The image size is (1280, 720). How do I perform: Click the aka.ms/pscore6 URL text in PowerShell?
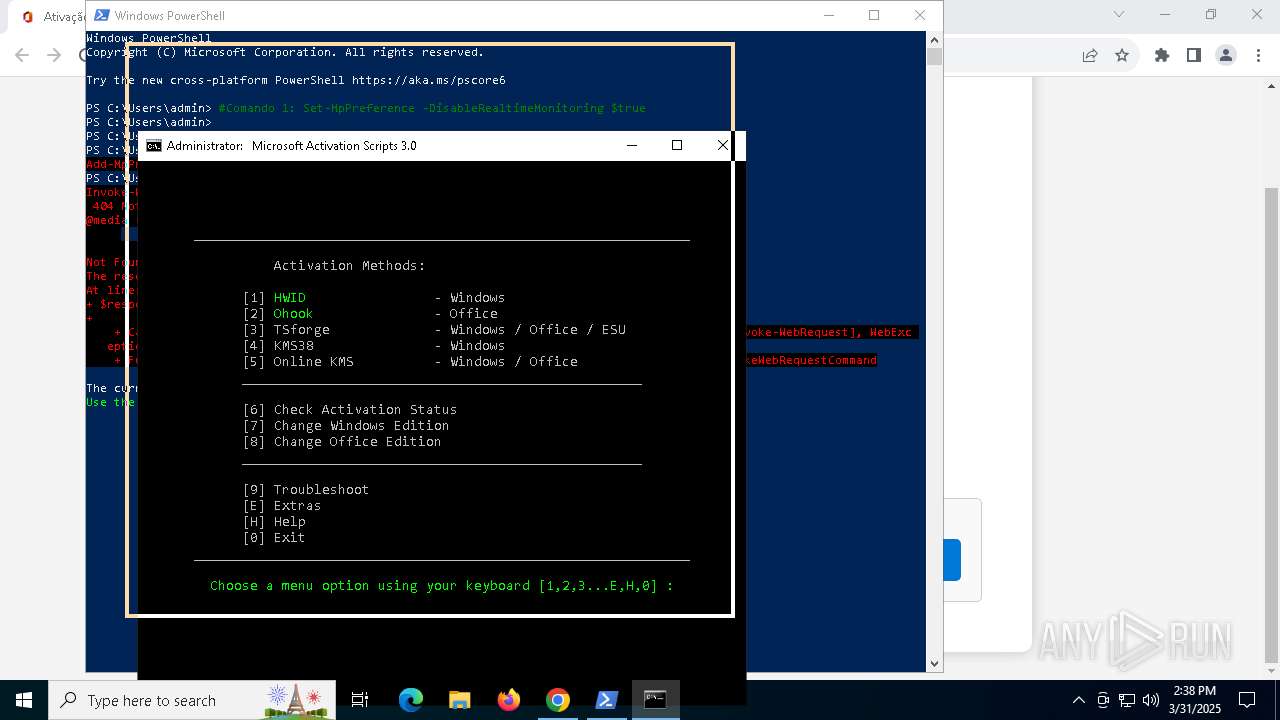[429, 80]
